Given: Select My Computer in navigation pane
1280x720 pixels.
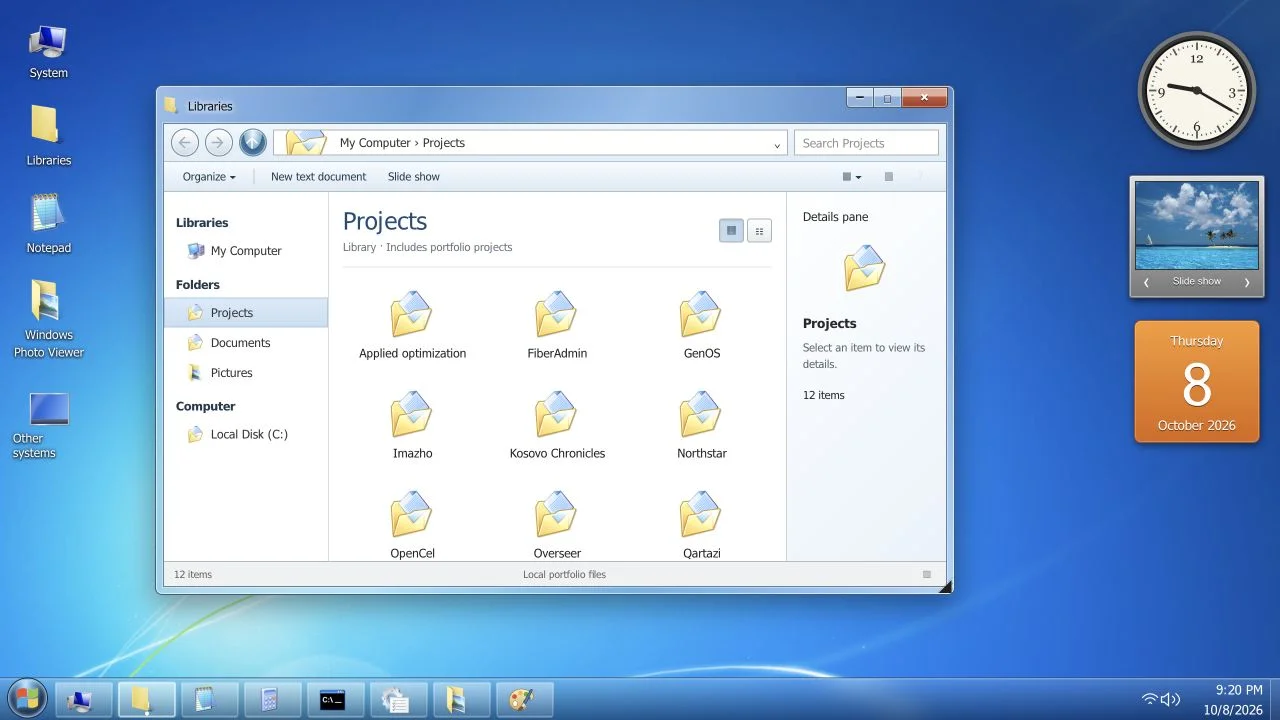Looking at the screenshot, I should [246, 251].
